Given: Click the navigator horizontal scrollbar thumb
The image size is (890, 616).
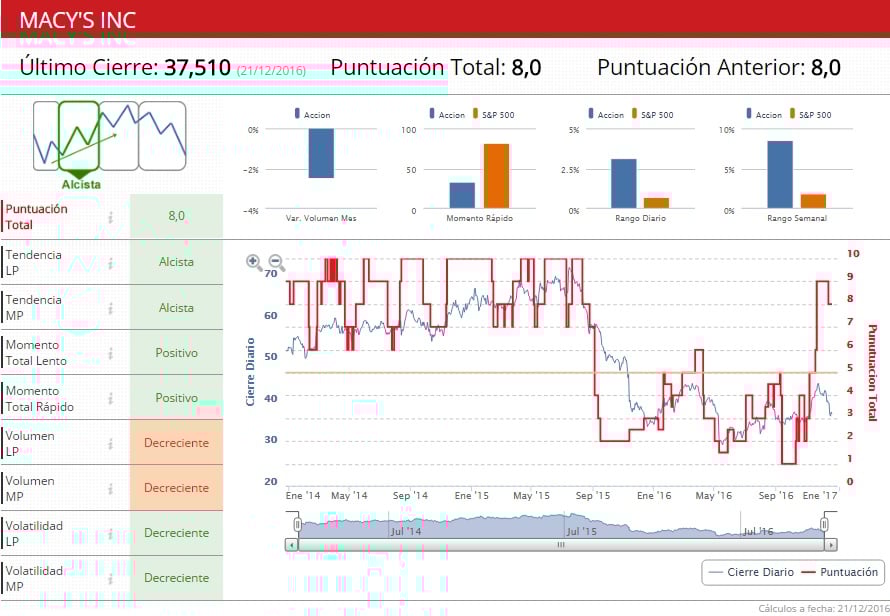Looking at the screenshot, I should coord(561,545).
